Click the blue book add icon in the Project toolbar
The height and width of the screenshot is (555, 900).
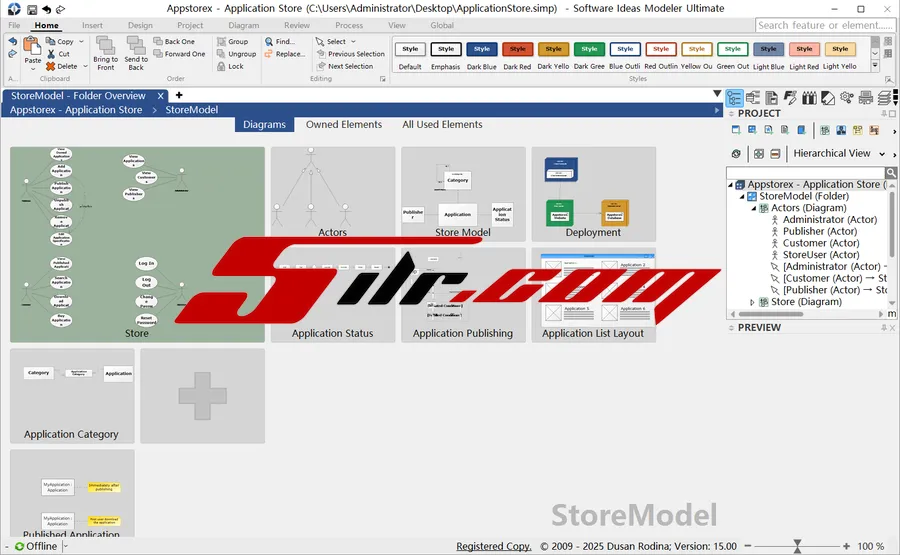(x=802, y=130)
